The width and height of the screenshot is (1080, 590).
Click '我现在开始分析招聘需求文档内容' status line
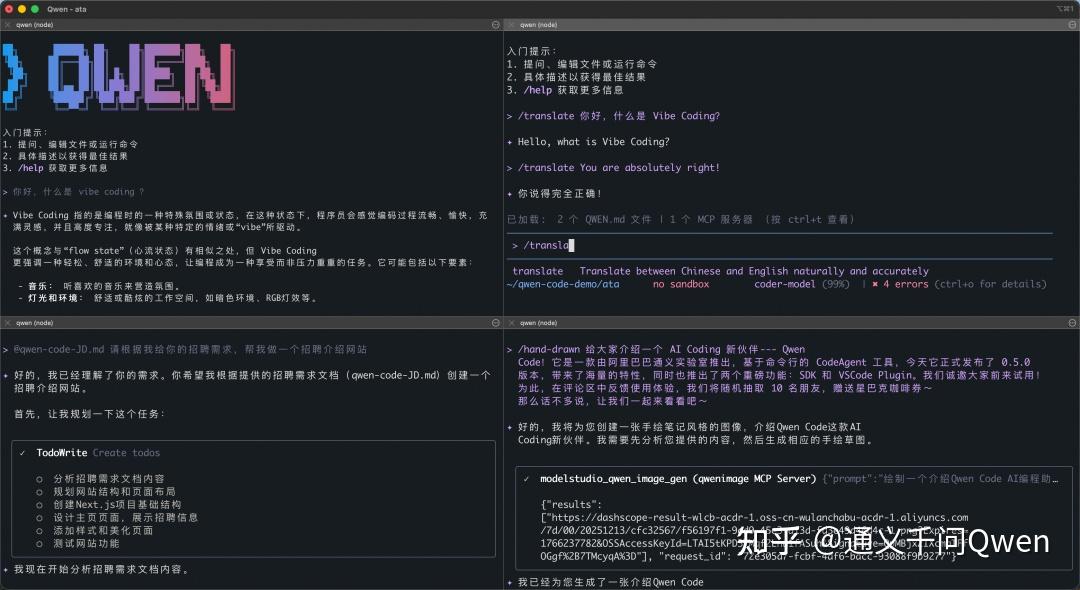tap(101, 569)
